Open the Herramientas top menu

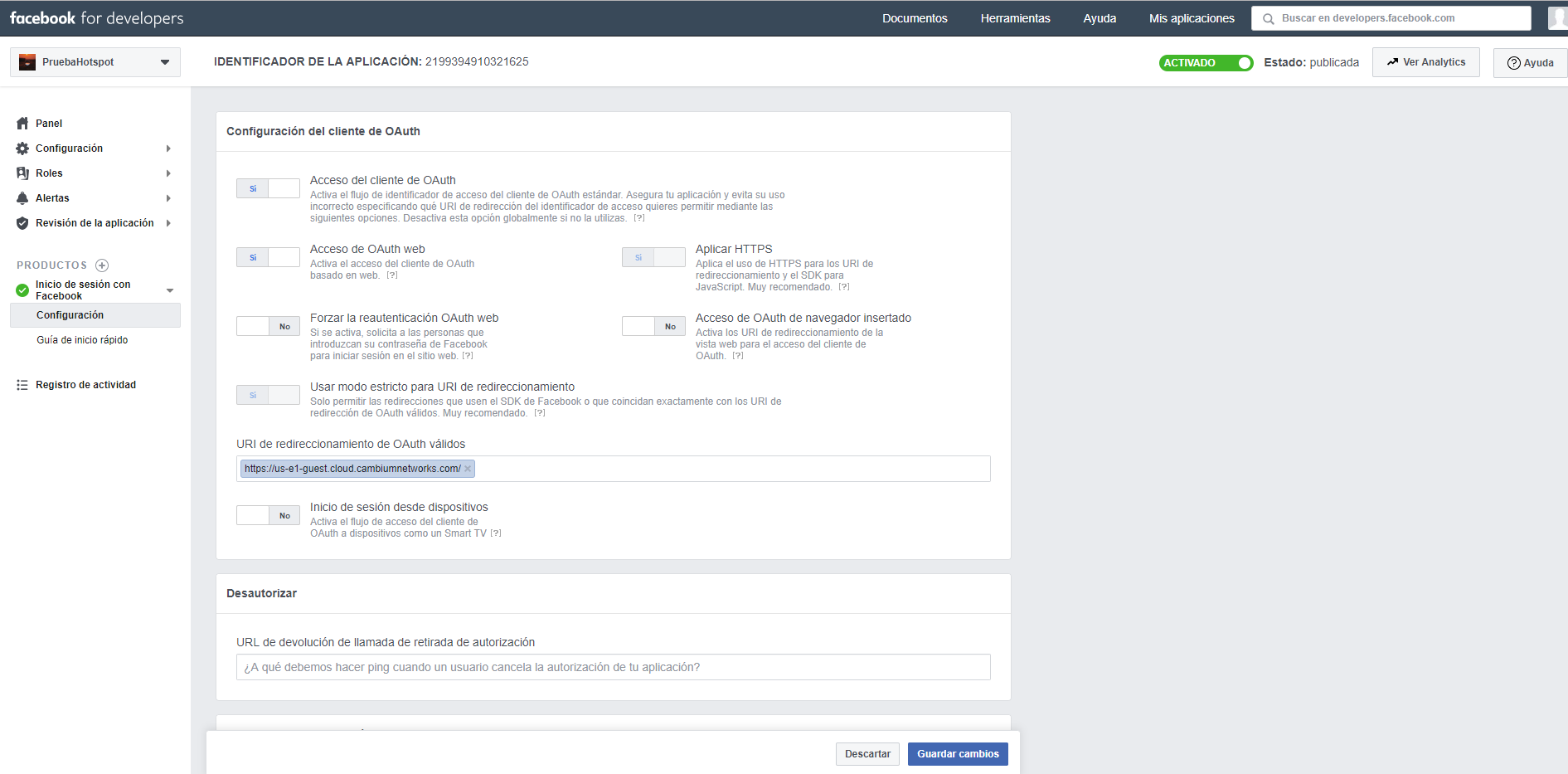[x=1015, y=18]
